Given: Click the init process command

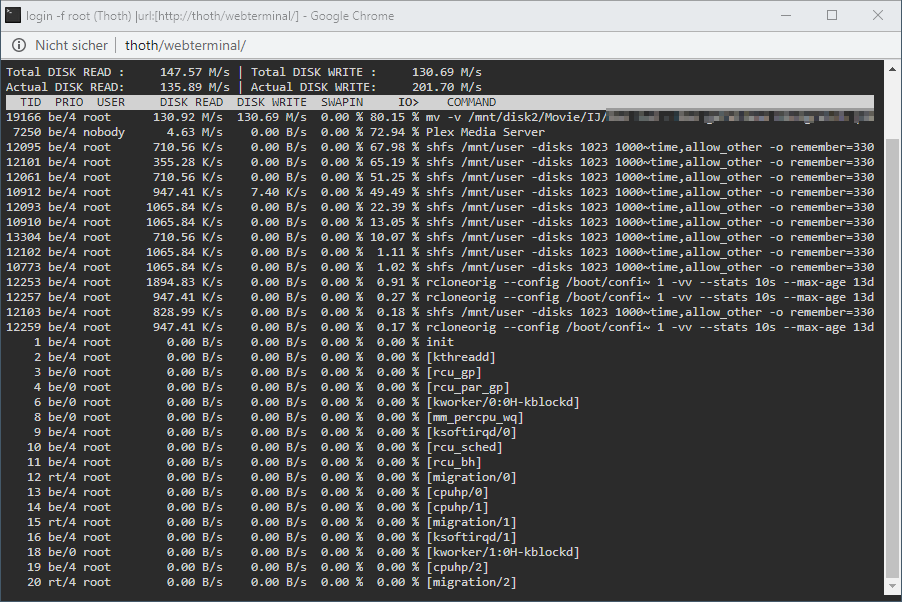Looking at the screenshot, I should [439, 342].
